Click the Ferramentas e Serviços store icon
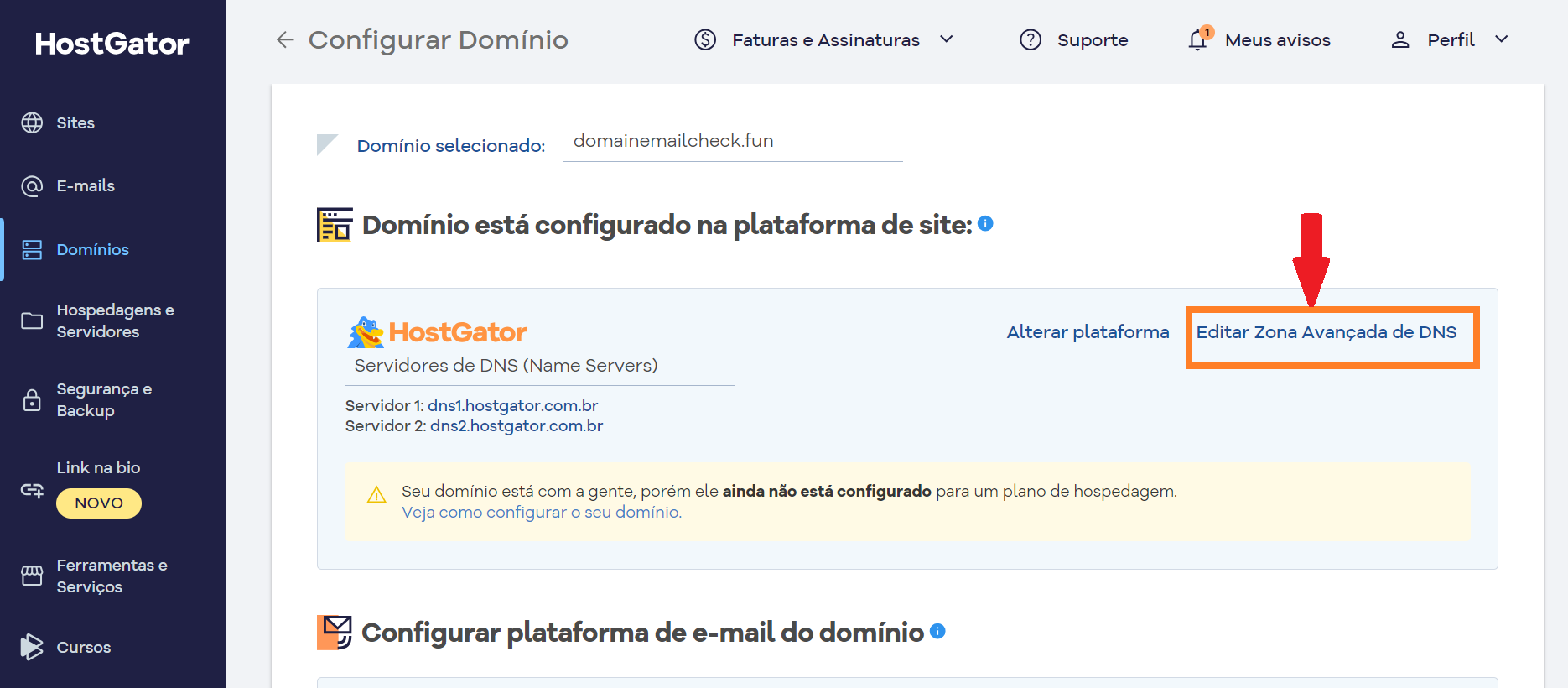1568x688 pixels. point(32,576)
